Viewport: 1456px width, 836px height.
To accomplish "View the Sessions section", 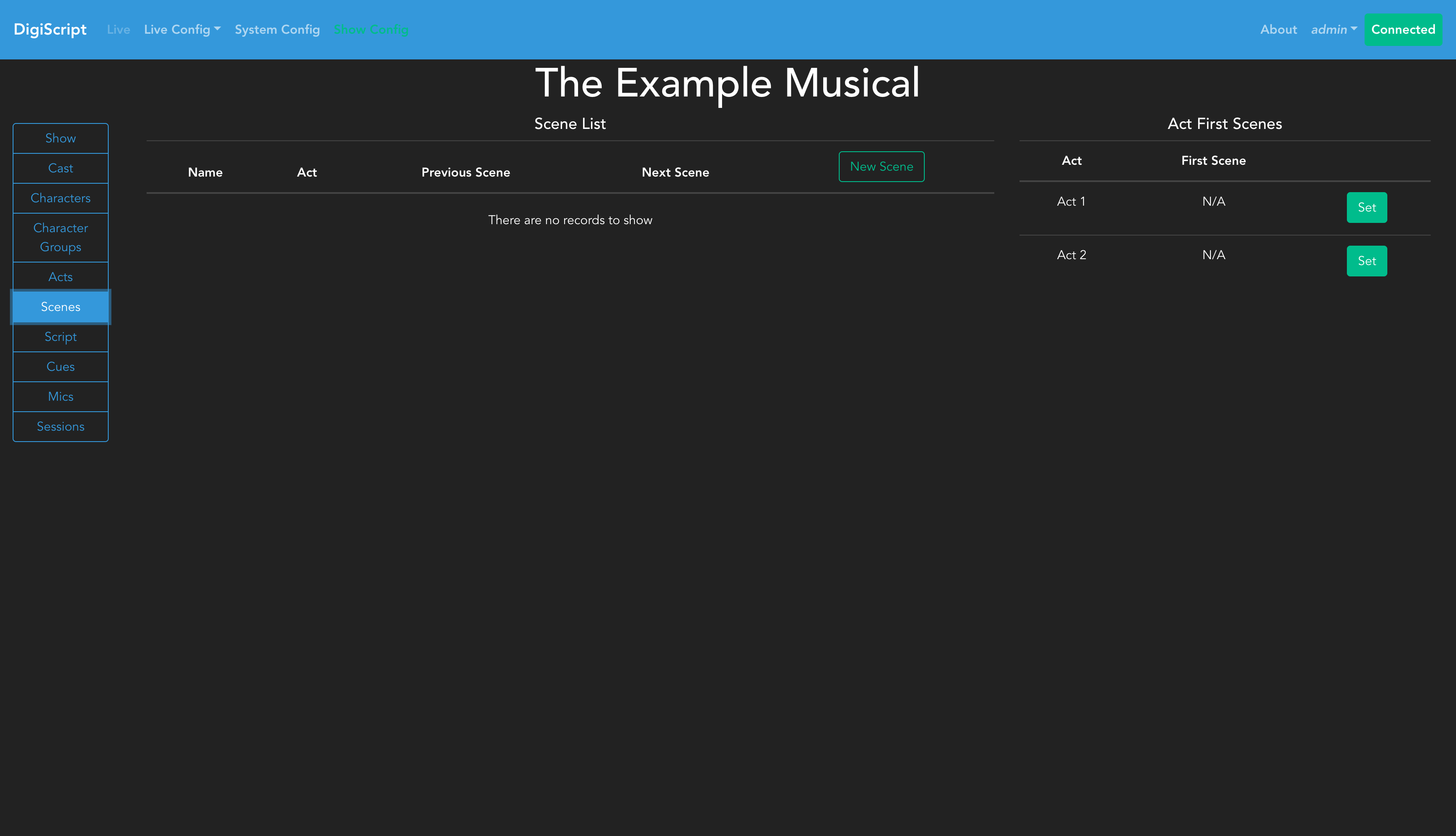I will point(60,426).
